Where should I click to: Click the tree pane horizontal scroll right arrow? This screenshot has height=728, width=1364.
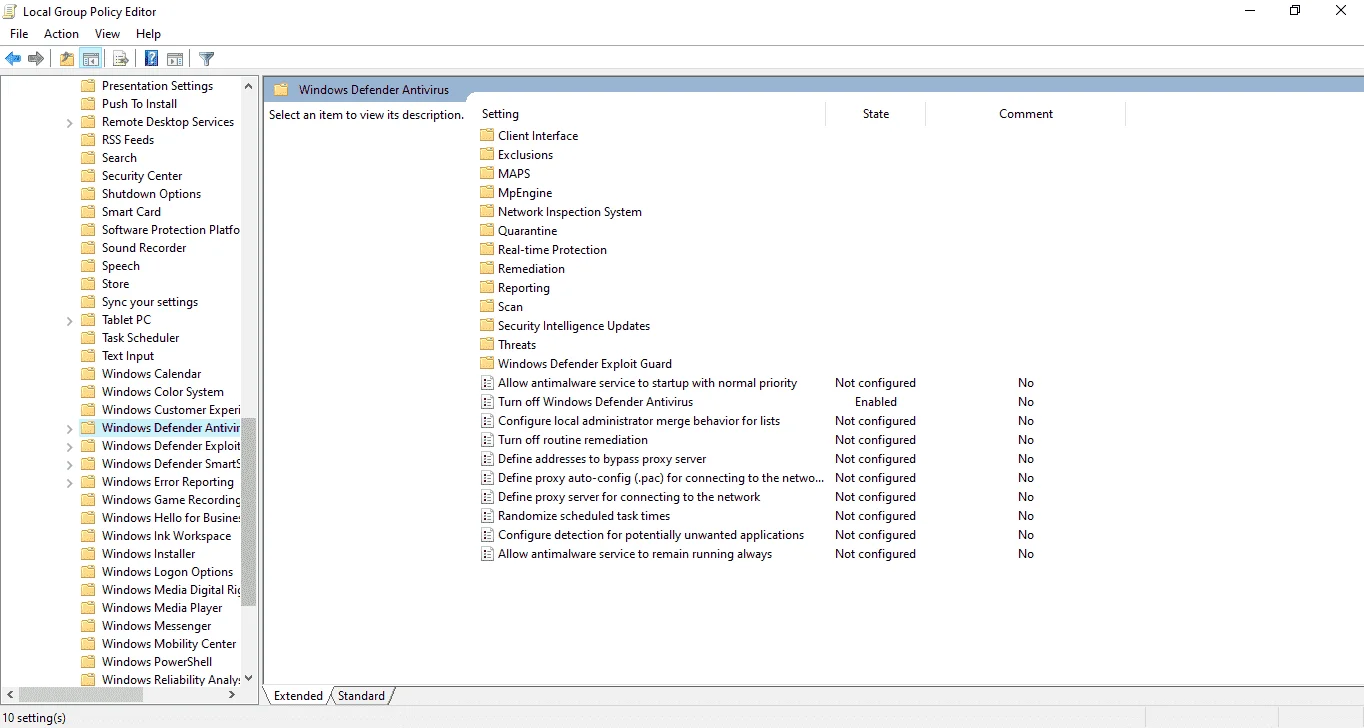coord(232,694)
